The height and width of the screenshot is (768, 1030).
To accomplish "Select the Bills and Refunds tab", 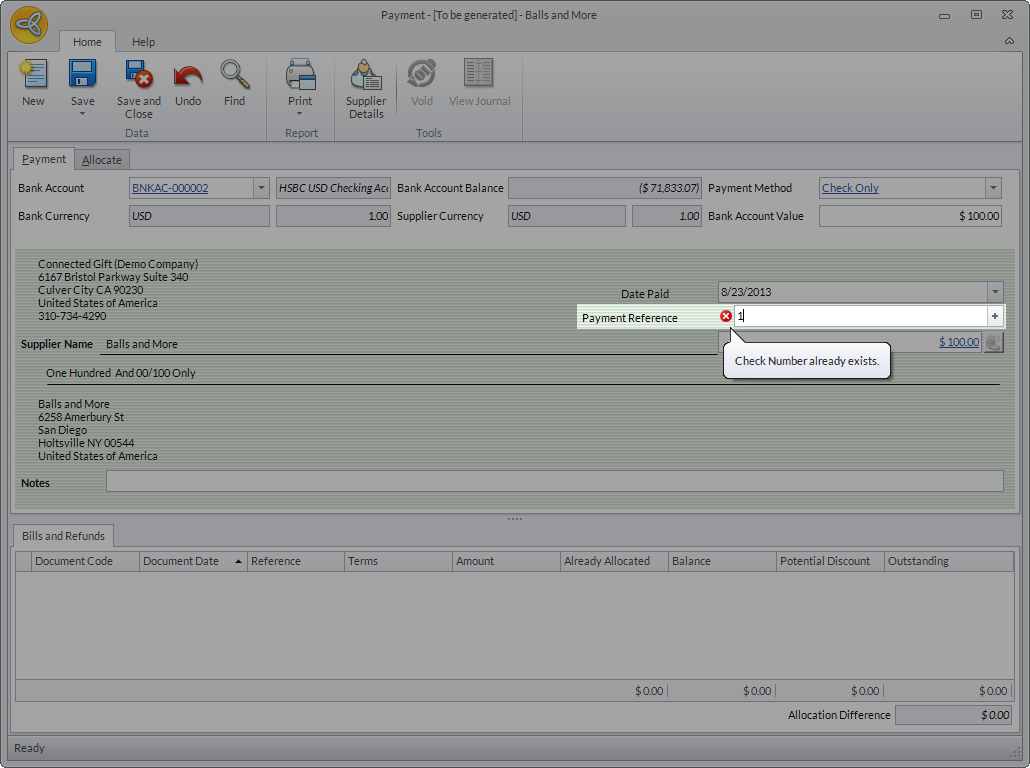I will (x=63, y=536).
